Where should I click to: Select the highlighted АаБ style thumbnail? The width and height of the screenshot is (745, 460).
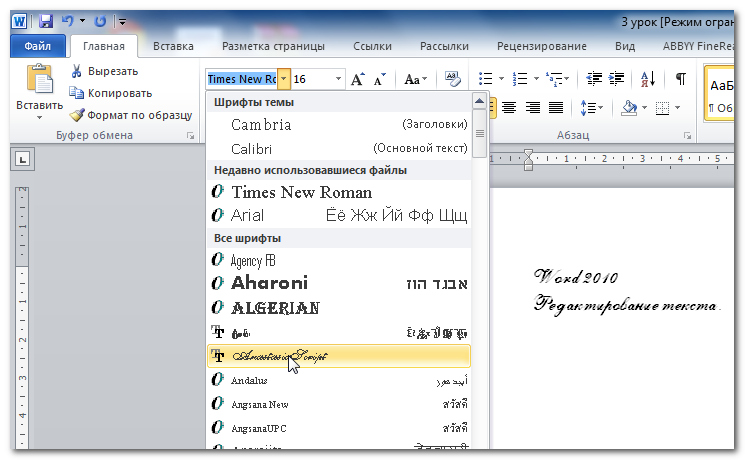pyautogui.click(x=721, y=93)
